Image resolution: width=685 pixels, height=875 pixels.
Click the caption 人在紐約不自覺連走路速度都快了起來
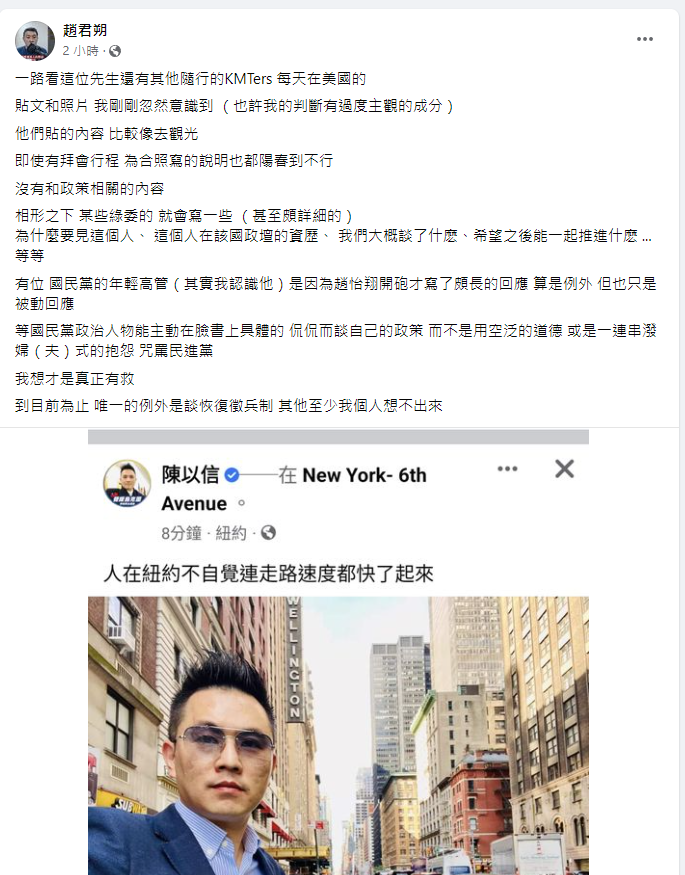coord(268,574)
